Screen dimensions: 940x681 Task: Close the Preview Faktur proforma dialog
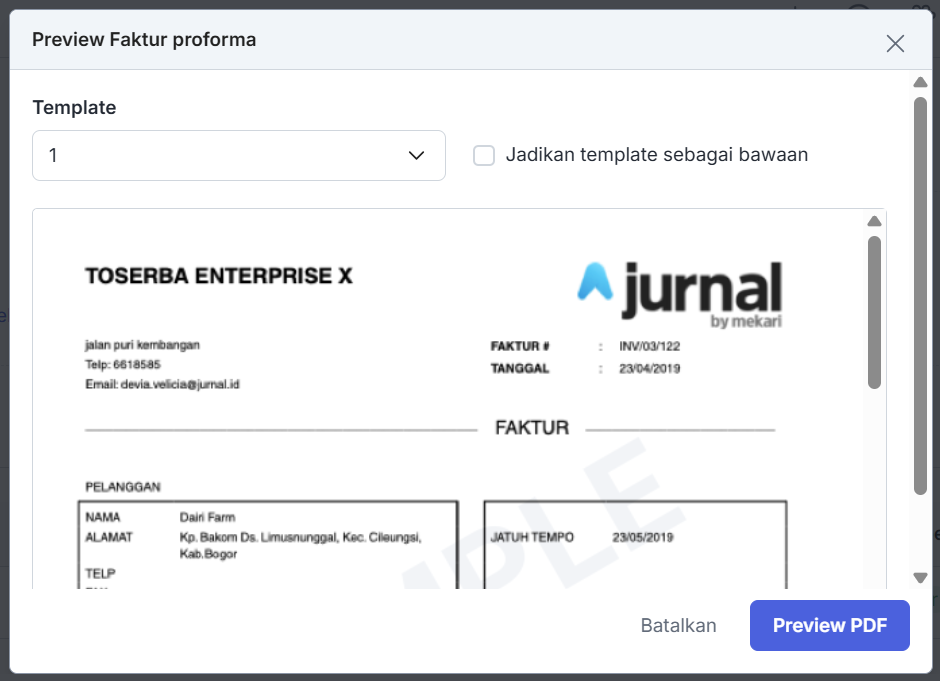click(895, 43)
